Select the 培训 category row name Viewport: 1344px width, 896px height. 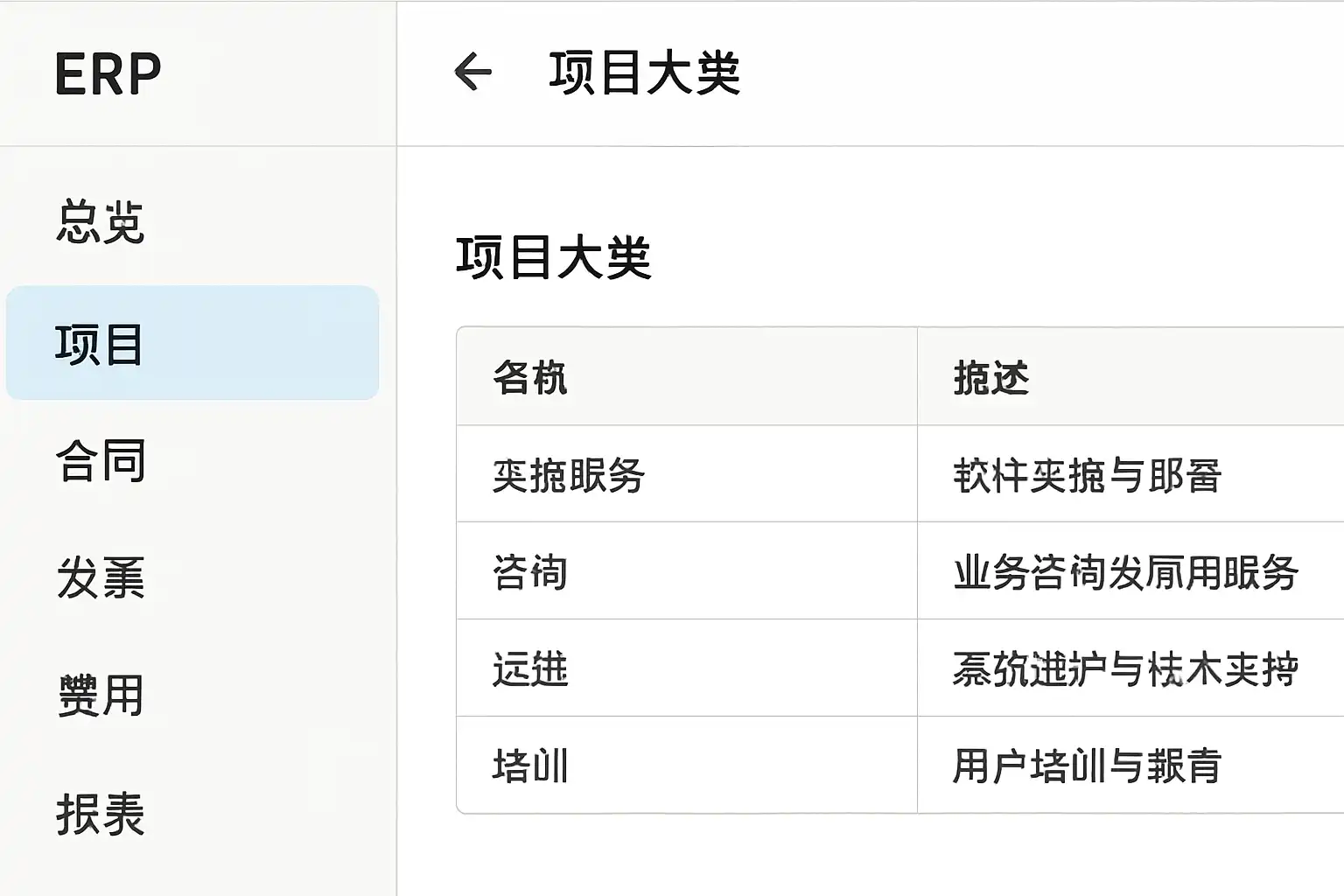pos(530,766)
